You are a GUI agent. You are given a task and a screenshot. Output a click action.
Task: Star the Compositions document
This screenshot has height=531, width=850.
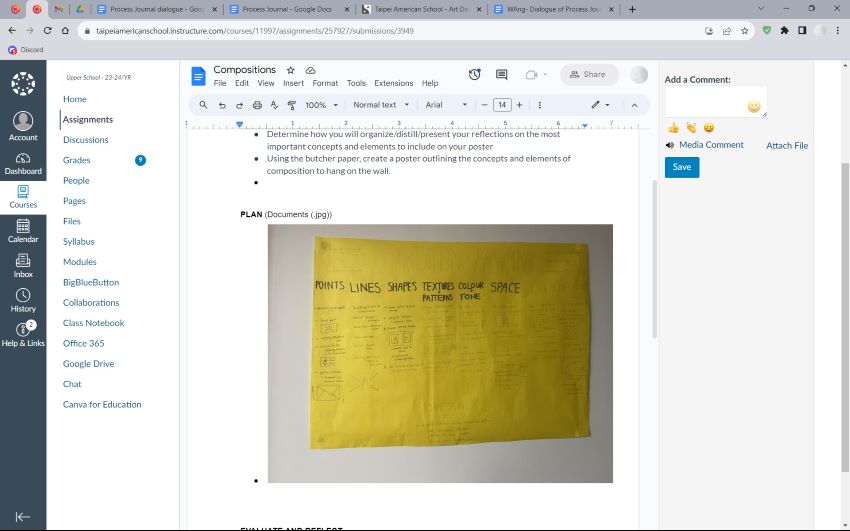click(x=290, y=70)
